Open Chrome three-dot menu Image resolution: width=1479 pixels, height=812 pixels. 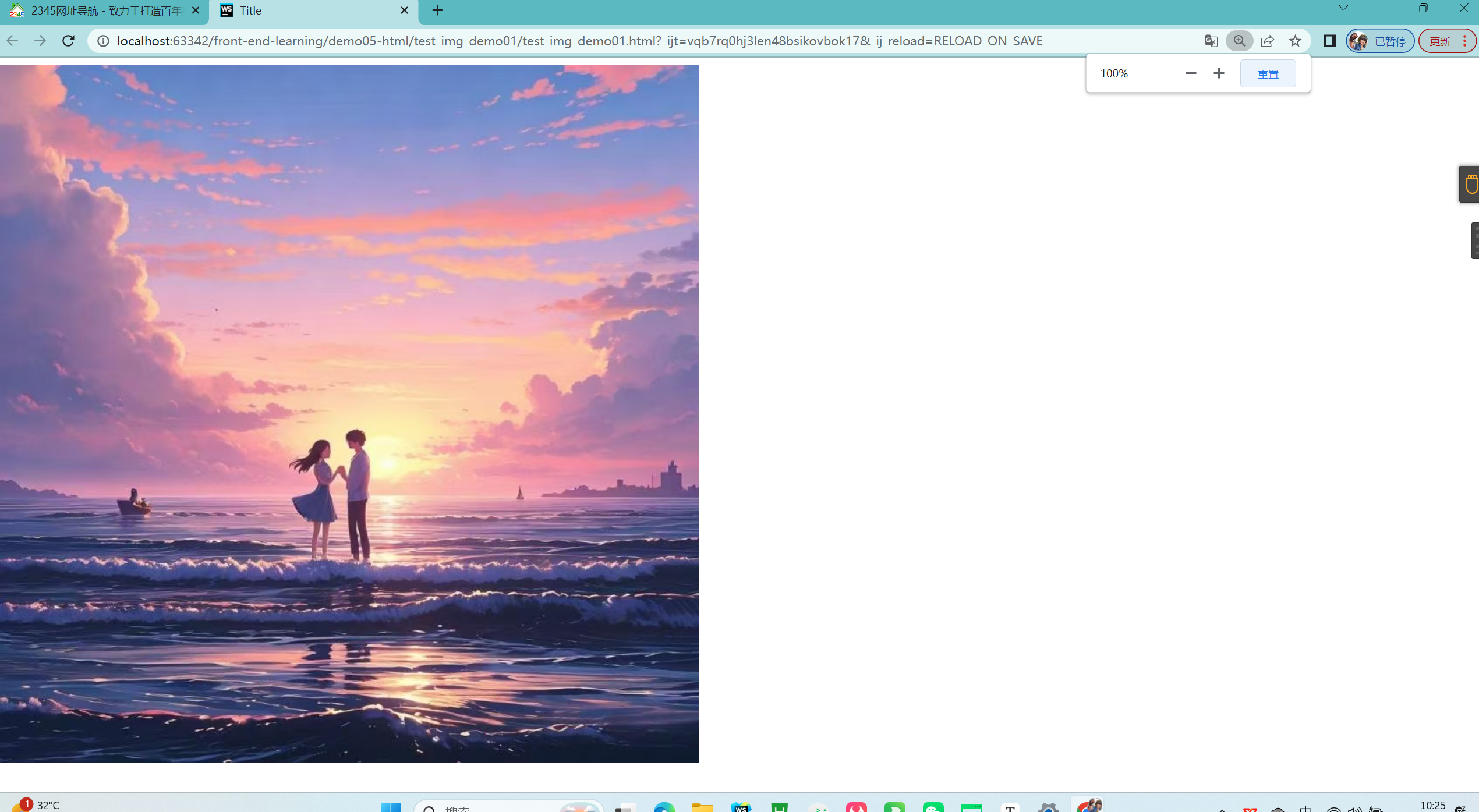click(x=1465, y=41)
